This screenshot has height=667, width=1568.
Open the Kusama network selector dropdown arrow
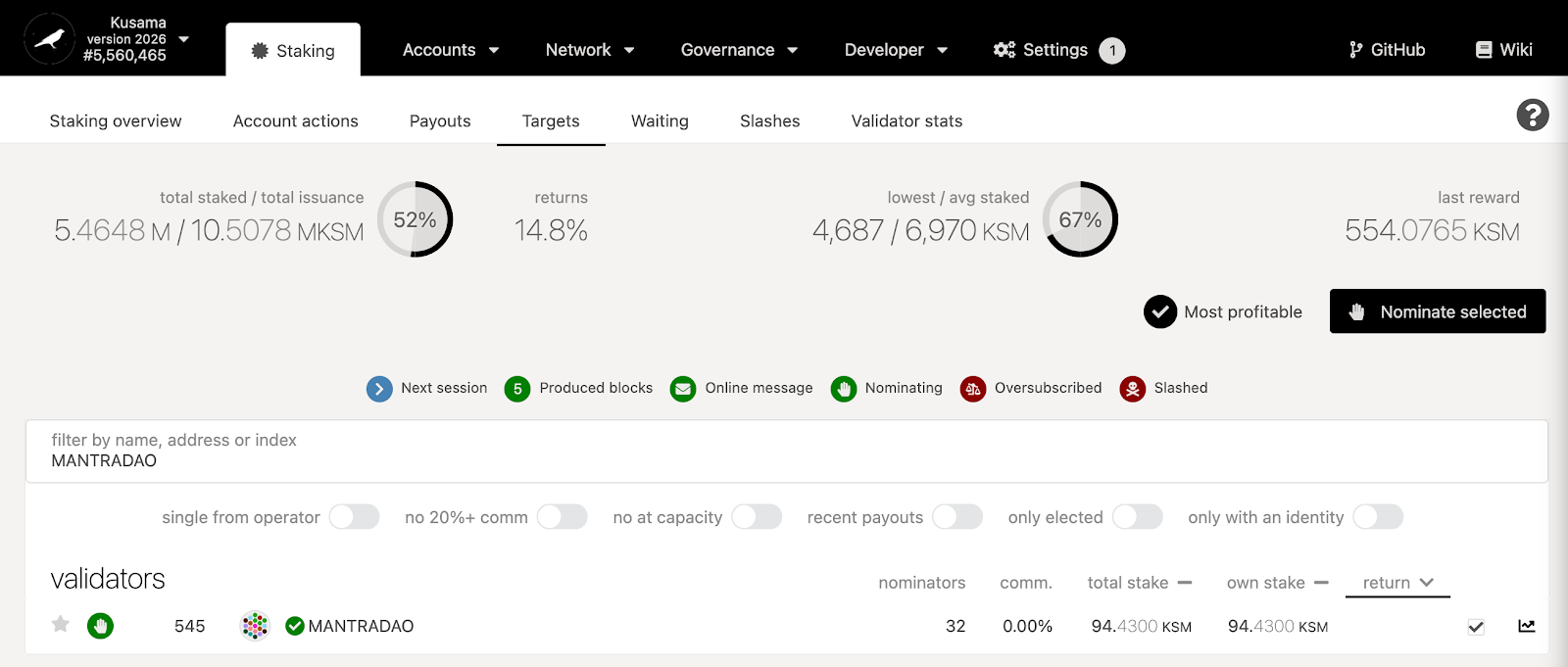(x=183, y=39)
